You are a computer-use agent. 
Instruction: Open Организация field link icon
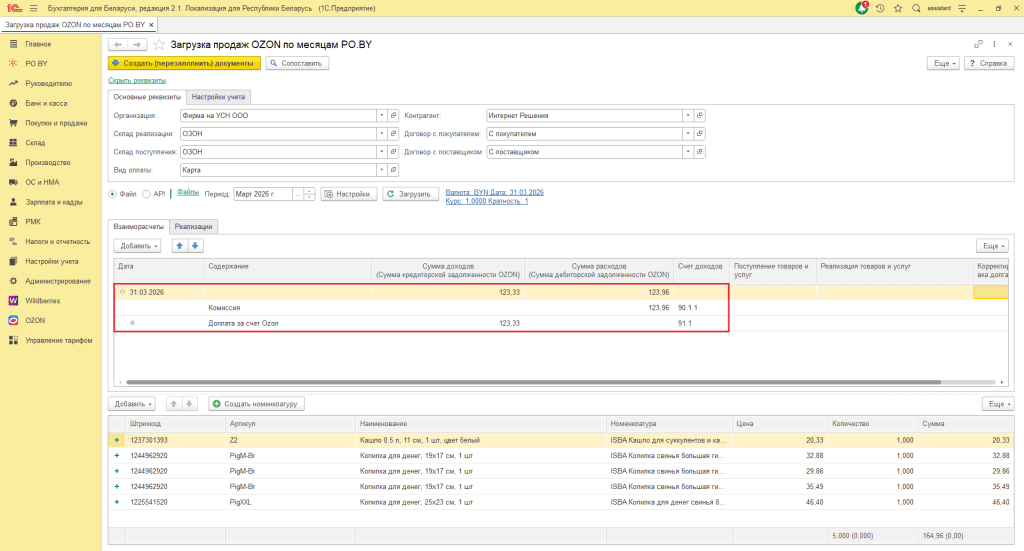pyautogui.click(x=393, y=116)
